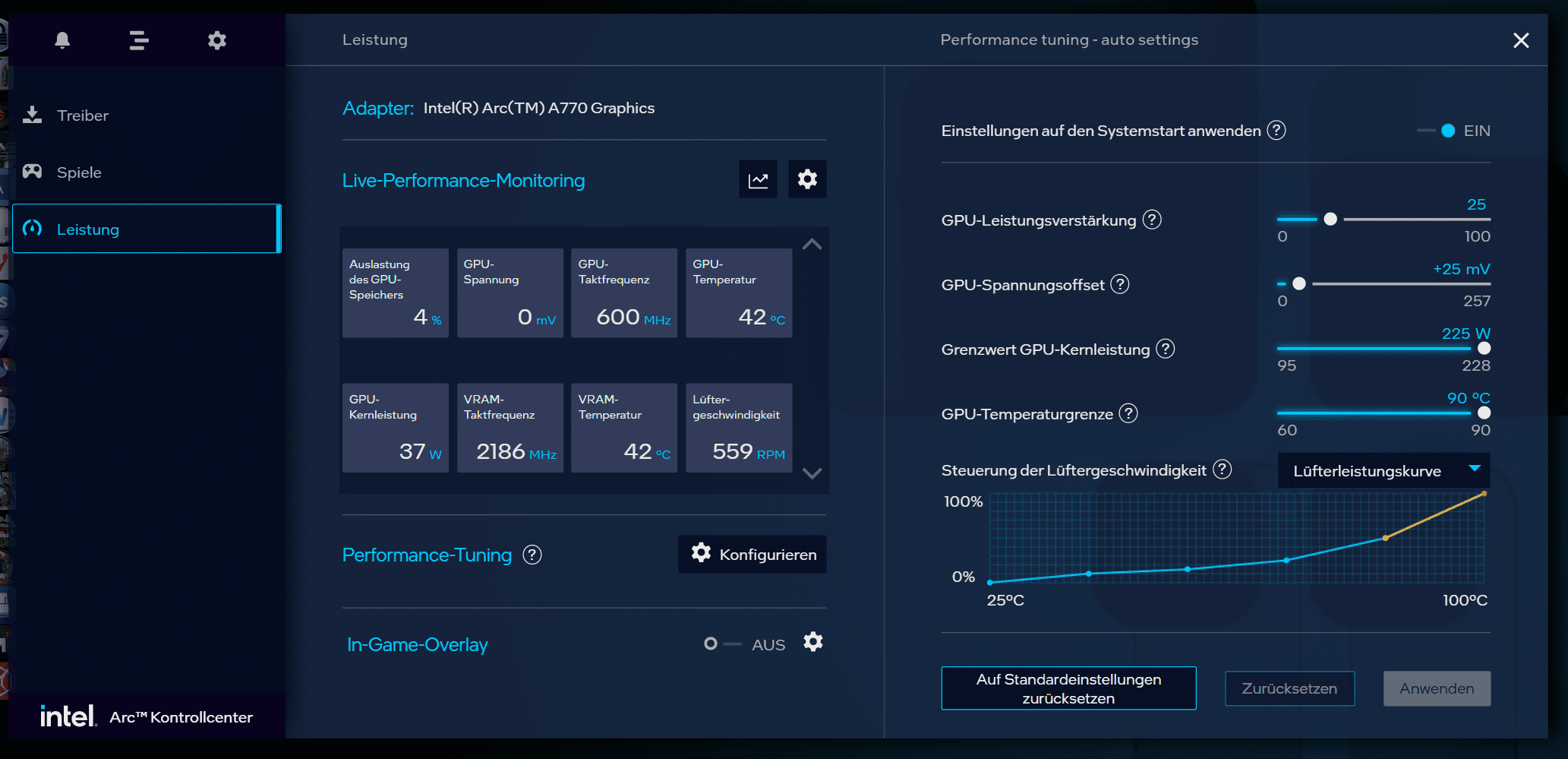Click the GPU-Spannungsoffset slider handle
1568x759 pixels.
[1299, 283]
